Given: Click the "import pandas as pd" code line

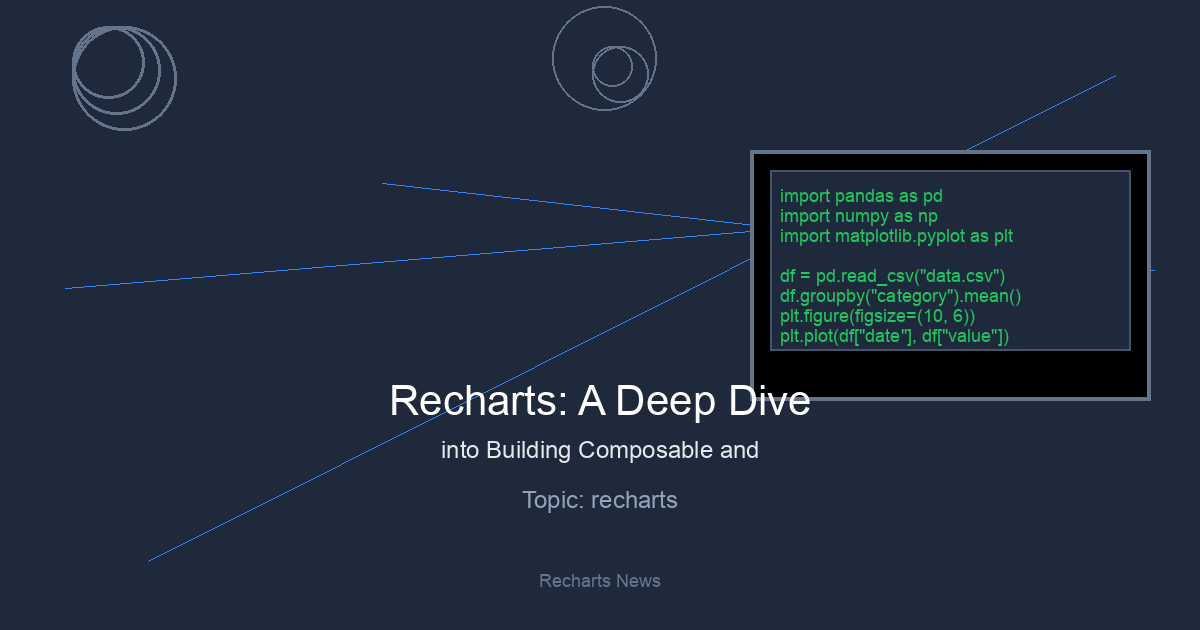Looking at the screenshot, I should pyautogui.click(x=861, y=196).
